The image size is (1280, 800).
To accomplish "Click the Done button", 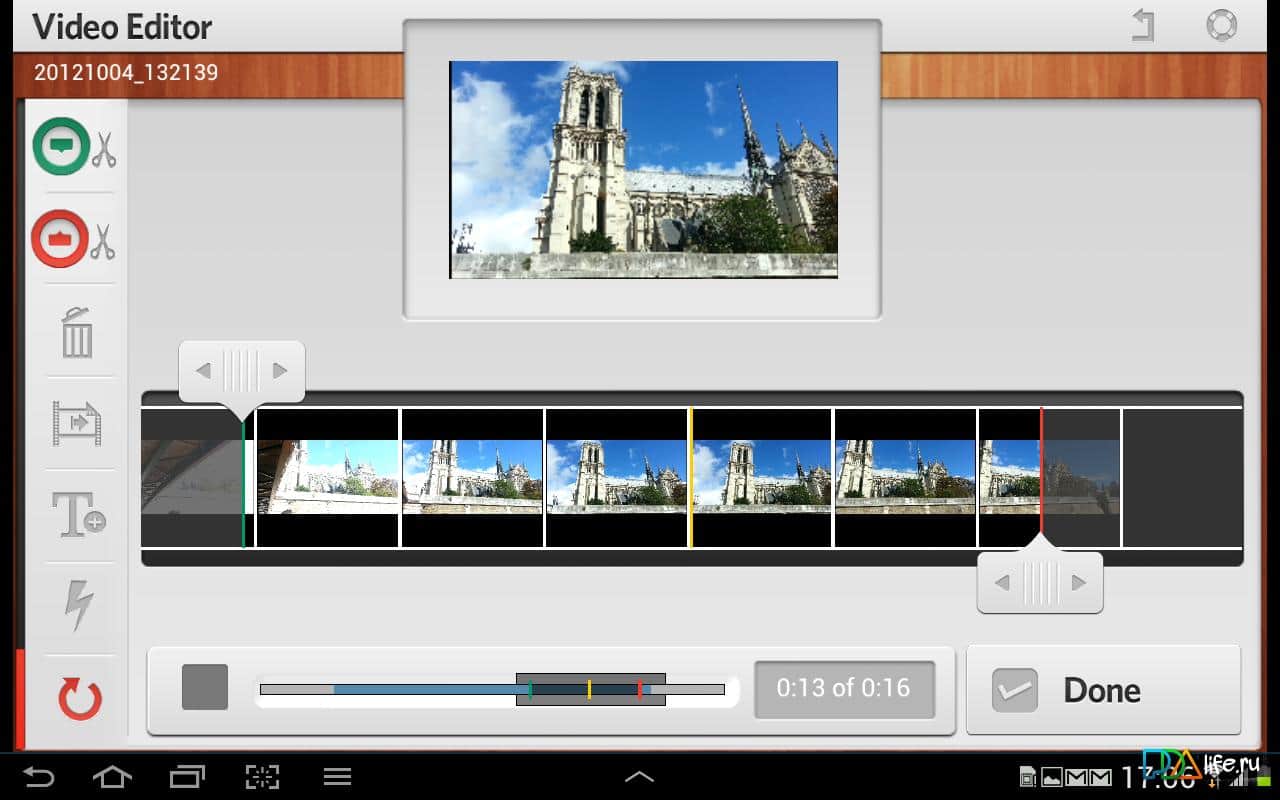I will (x=1103, y=690).
